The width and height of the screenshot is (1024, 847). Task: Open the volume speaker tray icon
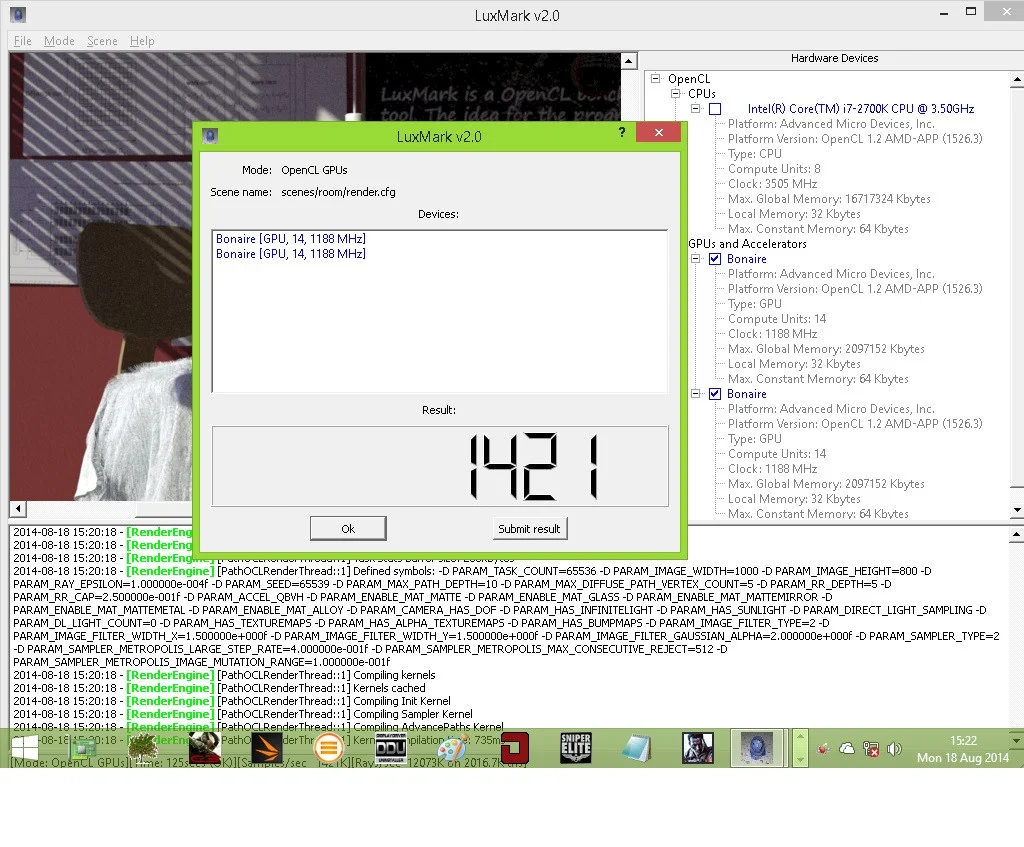pos(894,749)
